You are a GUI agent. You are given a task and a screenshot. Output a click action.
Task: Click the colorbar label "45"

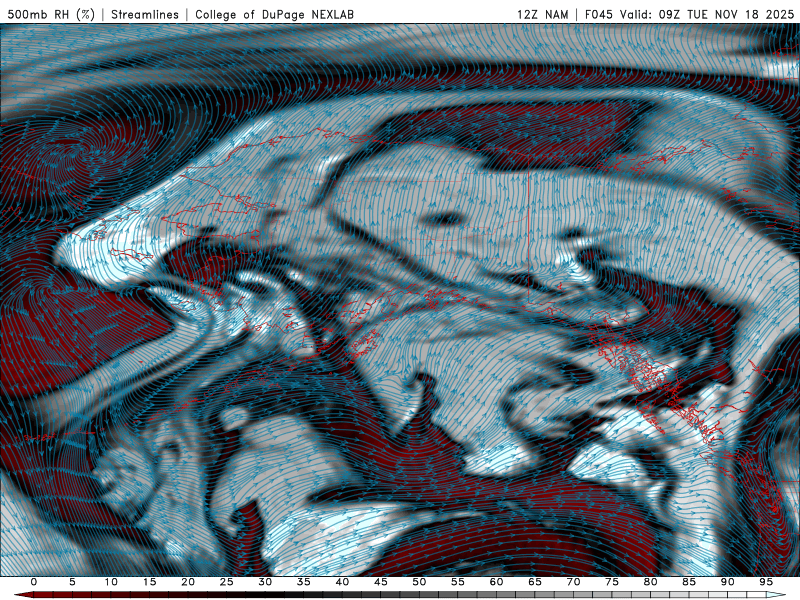[381, 582]
